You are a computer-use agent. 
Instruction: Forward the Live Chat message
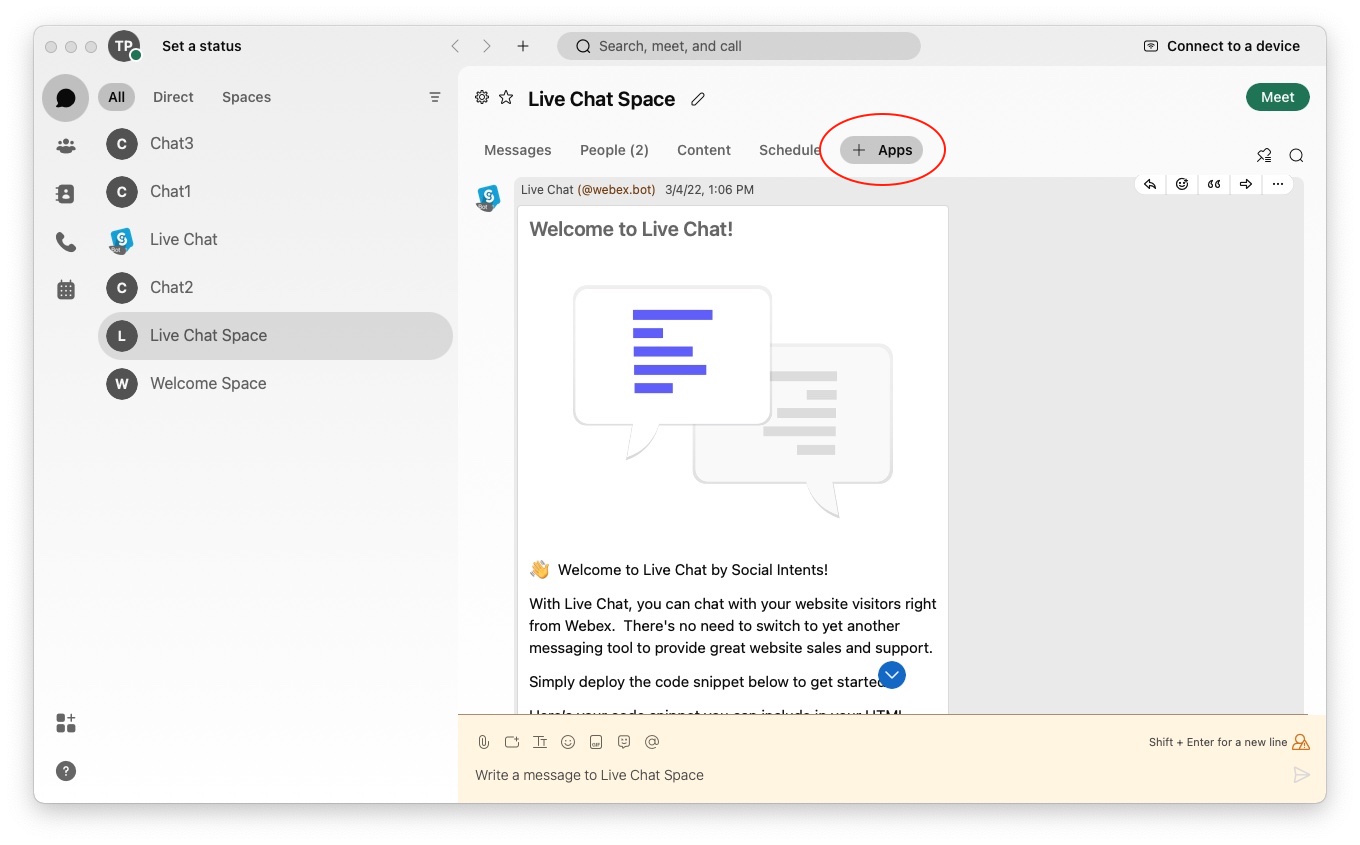pos(1246,184)
